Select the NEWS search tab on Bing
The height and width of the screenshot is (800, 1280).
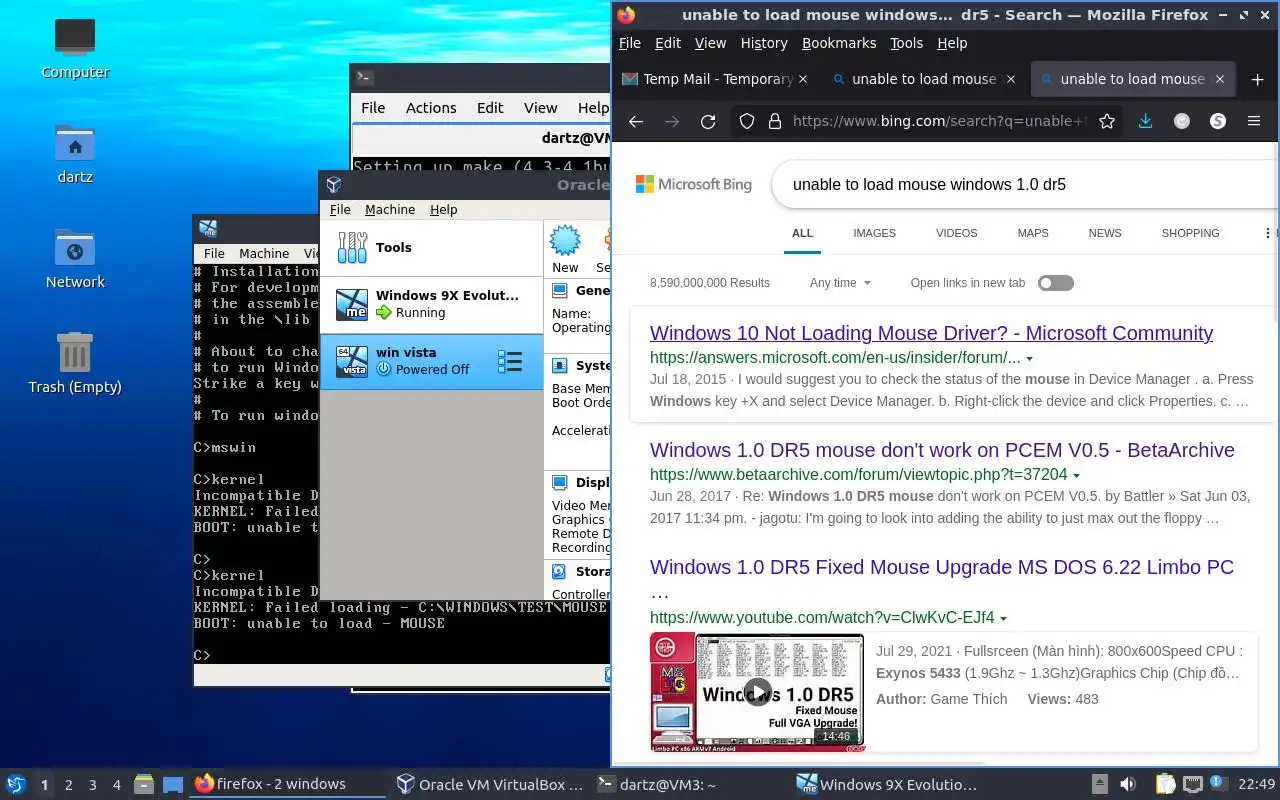[1105, 233]
